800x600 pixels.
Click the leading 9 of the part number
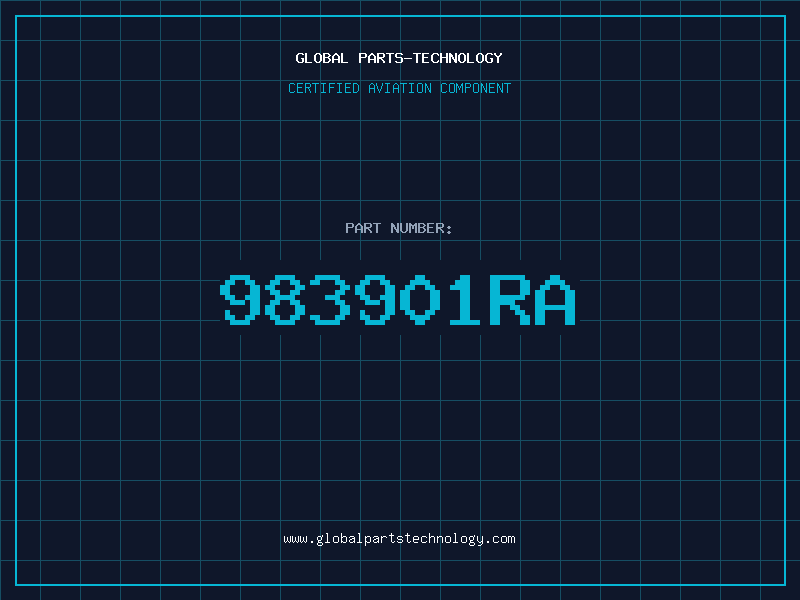point(238,299)
